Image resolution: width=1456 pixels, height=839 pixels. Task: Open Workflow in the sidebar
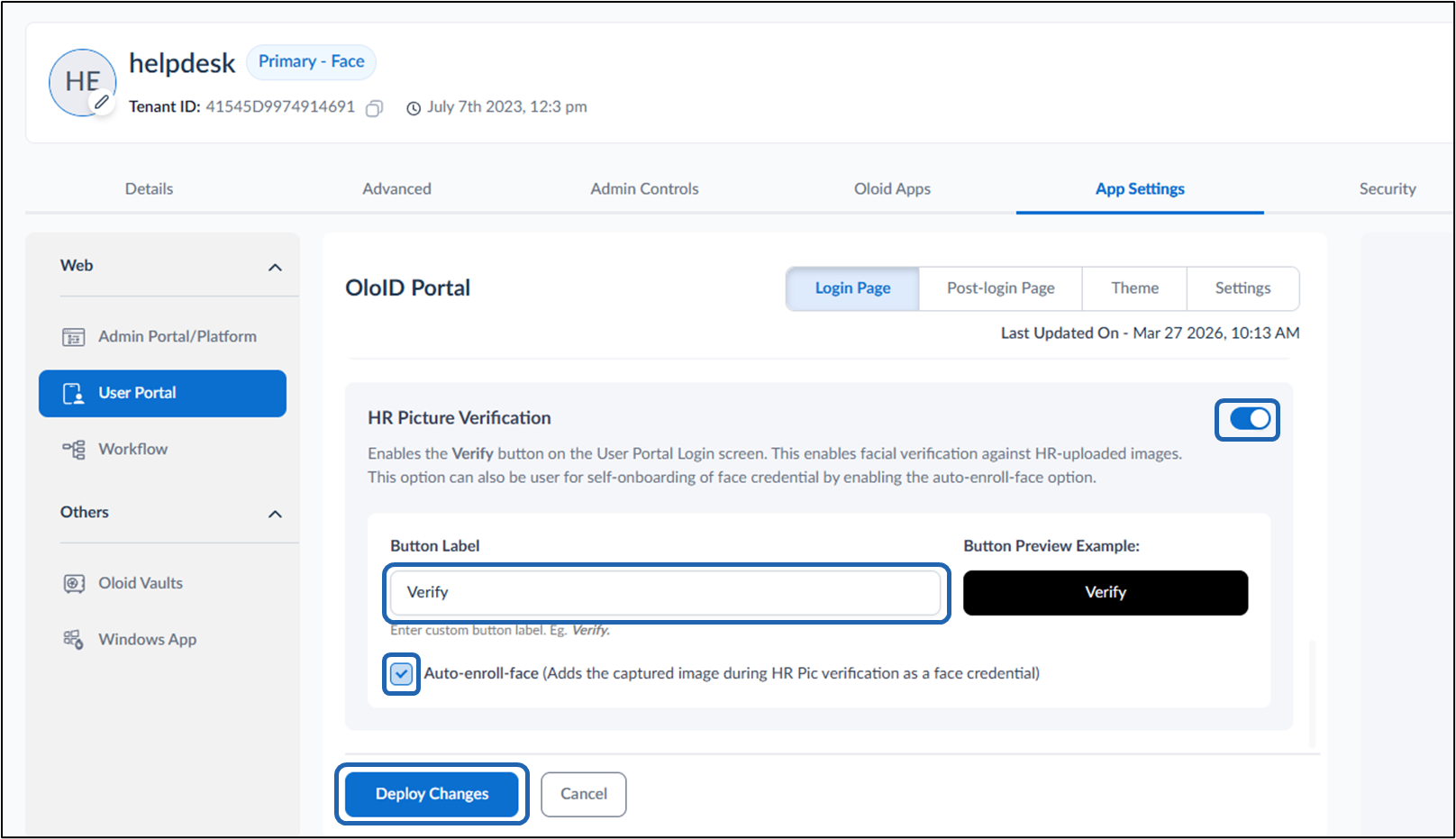[x=163, y=450]
